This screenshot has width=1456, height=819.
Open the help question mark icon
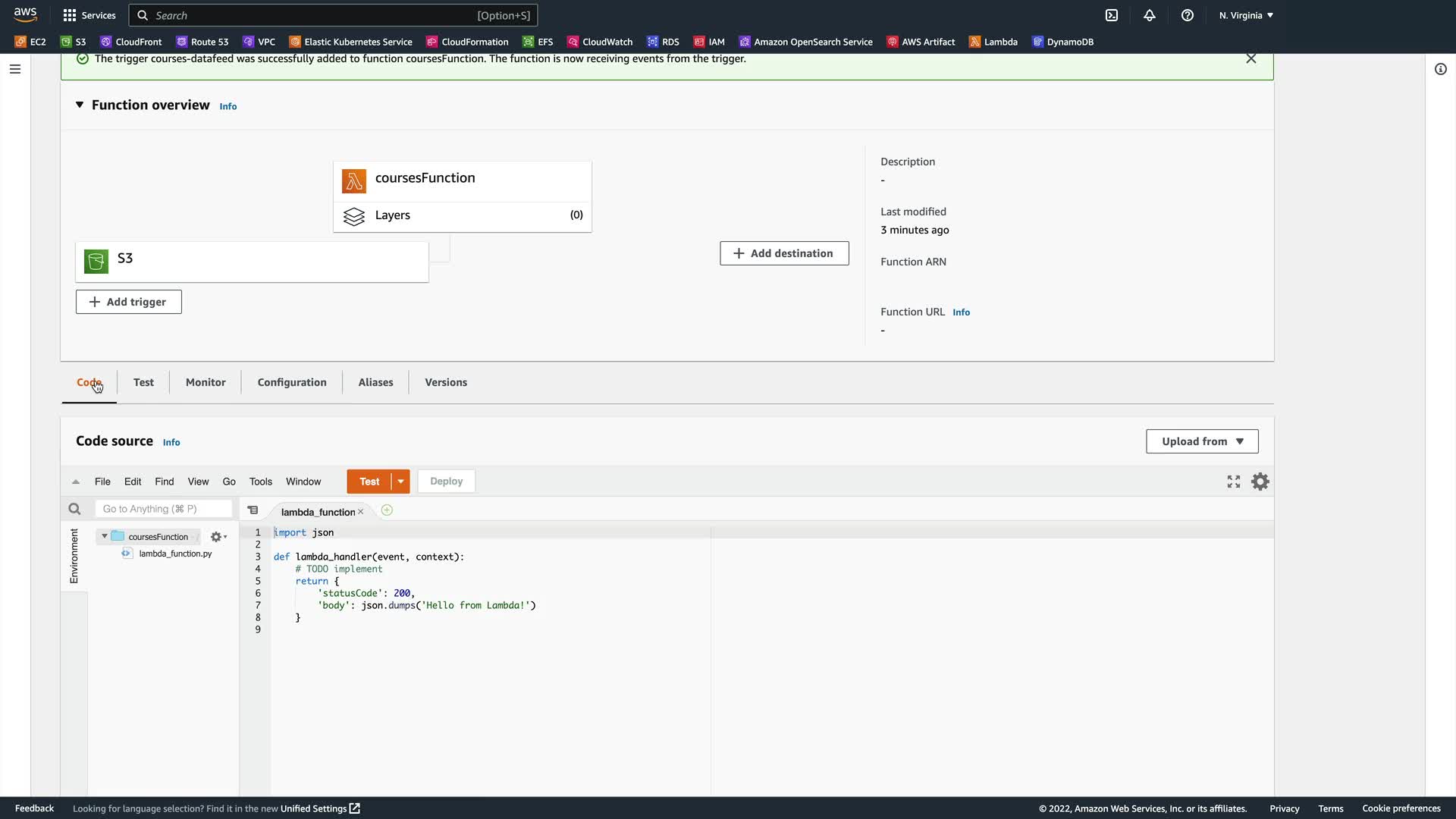(x=1188, y=15)
